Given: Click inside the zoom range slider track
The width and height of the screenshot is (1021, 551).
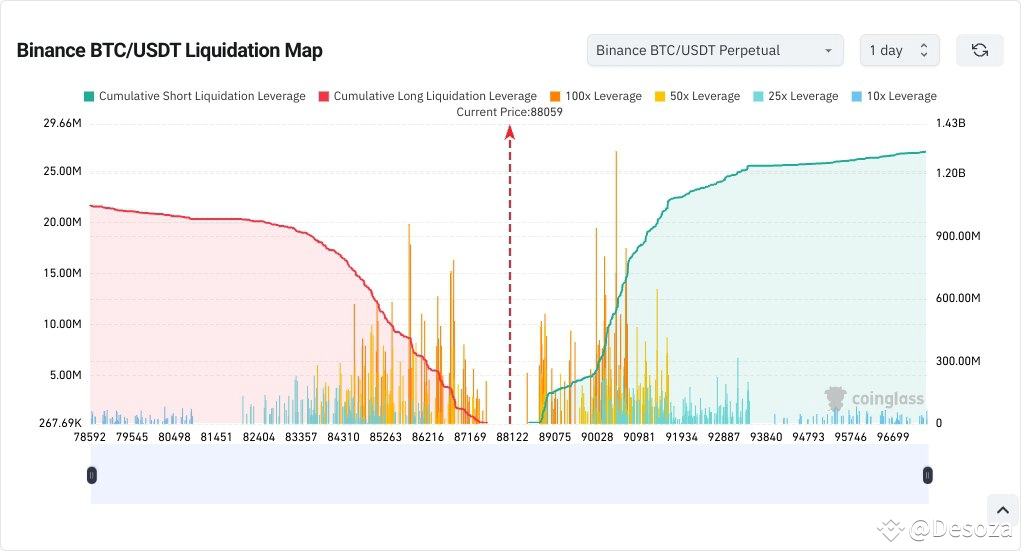Looking at the screenshot, I should click(x=509, y=474).
